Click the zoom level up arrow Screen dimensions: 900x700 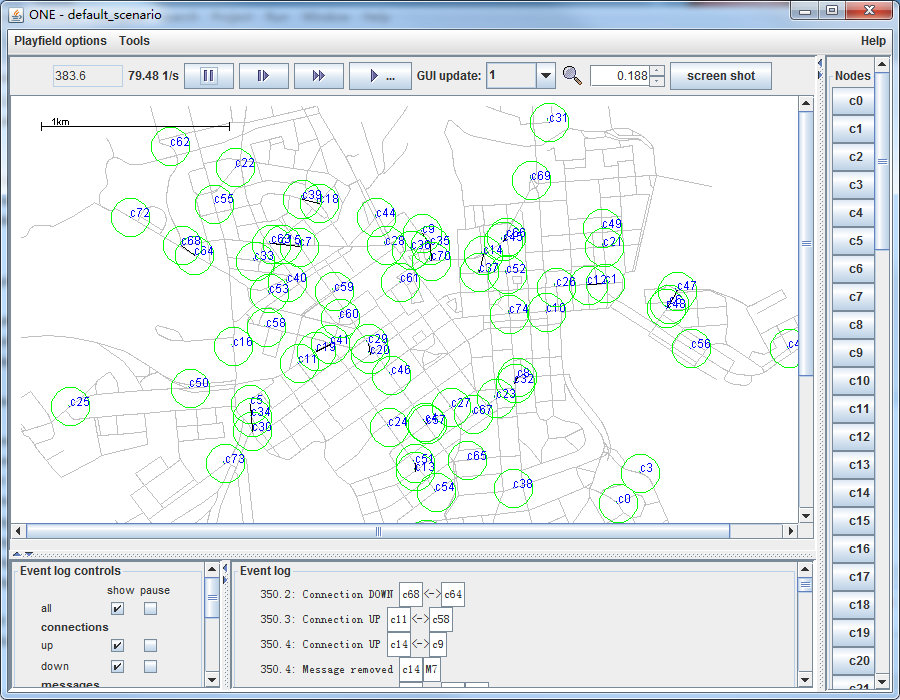click(656, 71)
